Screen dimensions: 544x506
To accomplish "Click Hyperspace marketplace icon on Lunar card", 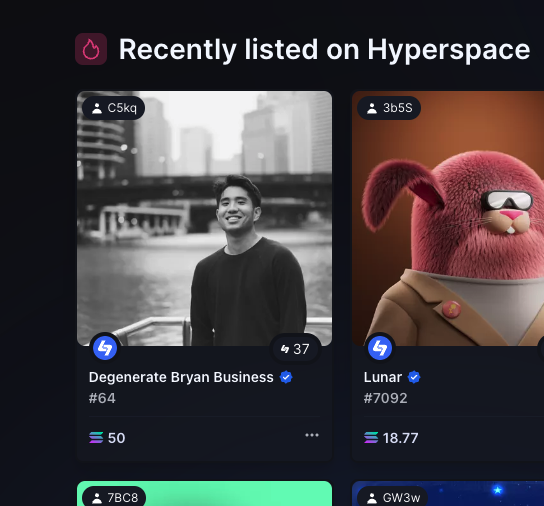I will click(380, 348).
